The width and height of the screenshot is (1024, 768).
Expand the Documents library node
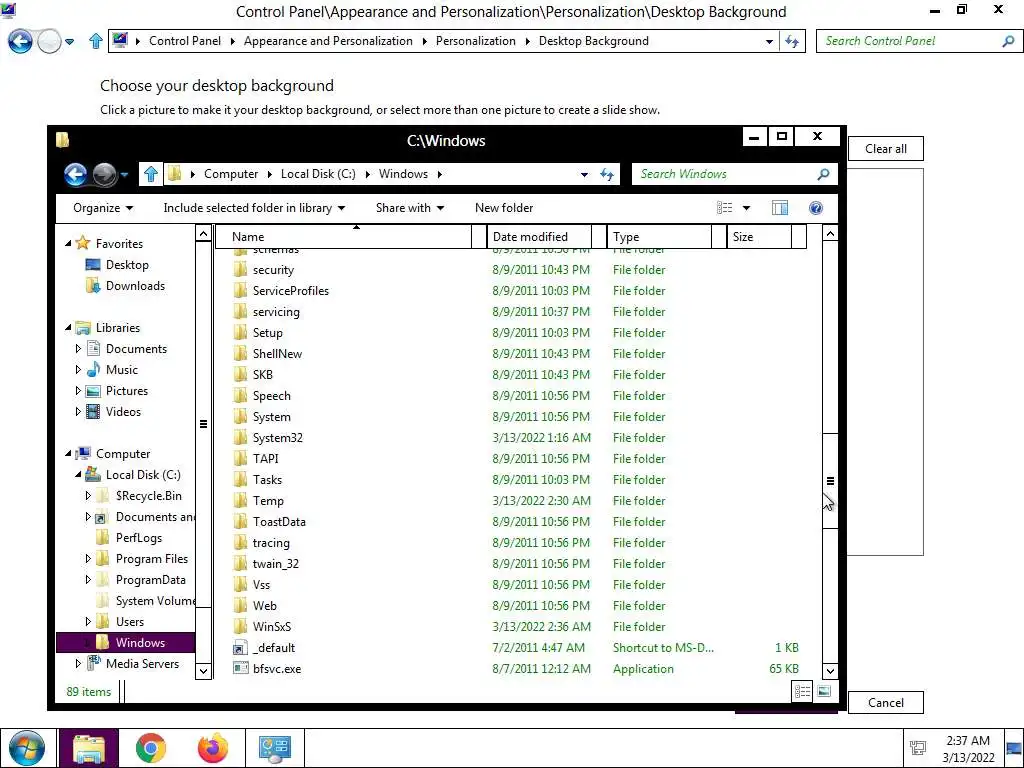coord(78,349)
